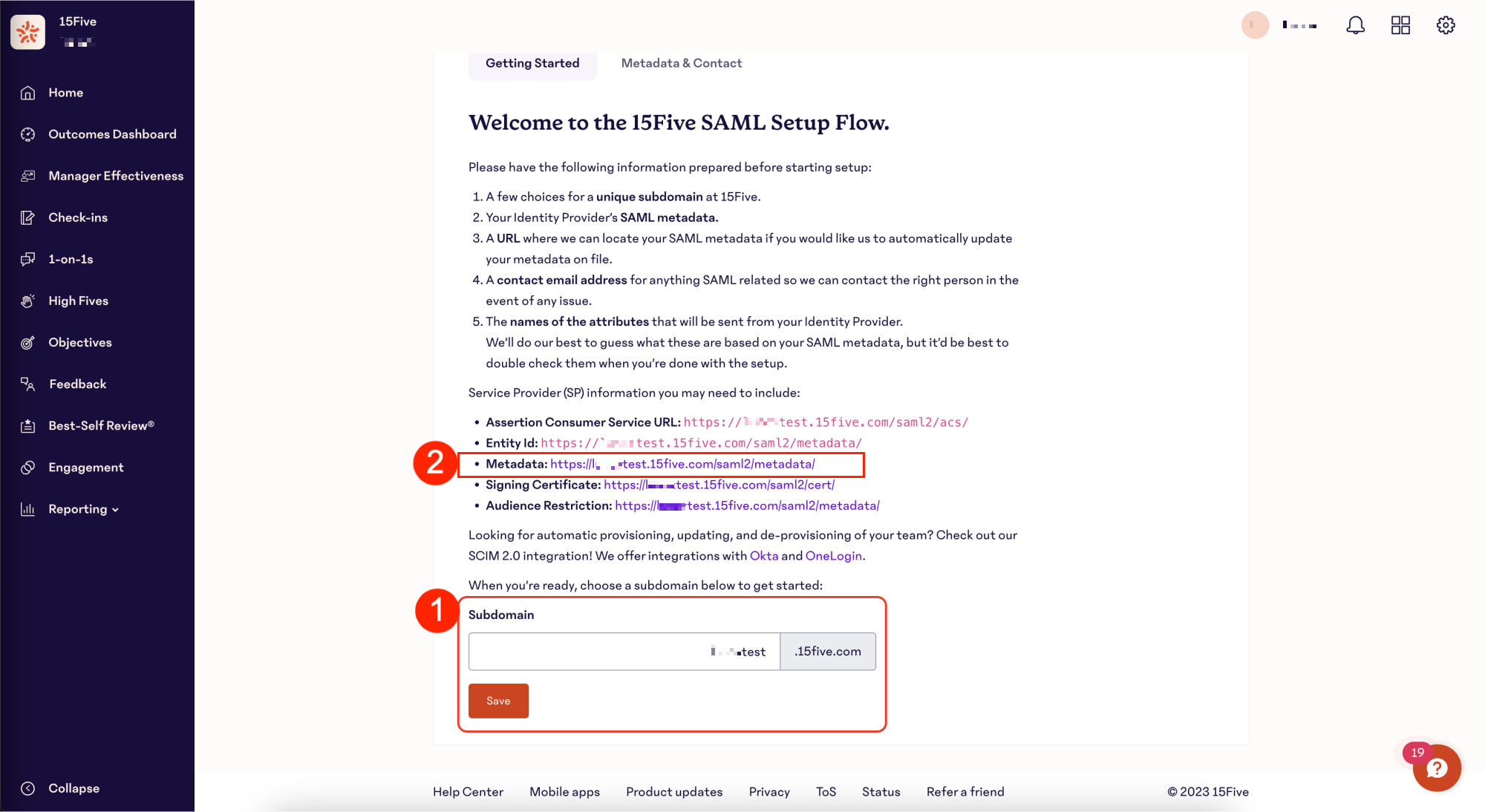Open Check-ins sidebar item
1485x812 pixels.
(x=78, y=217)
